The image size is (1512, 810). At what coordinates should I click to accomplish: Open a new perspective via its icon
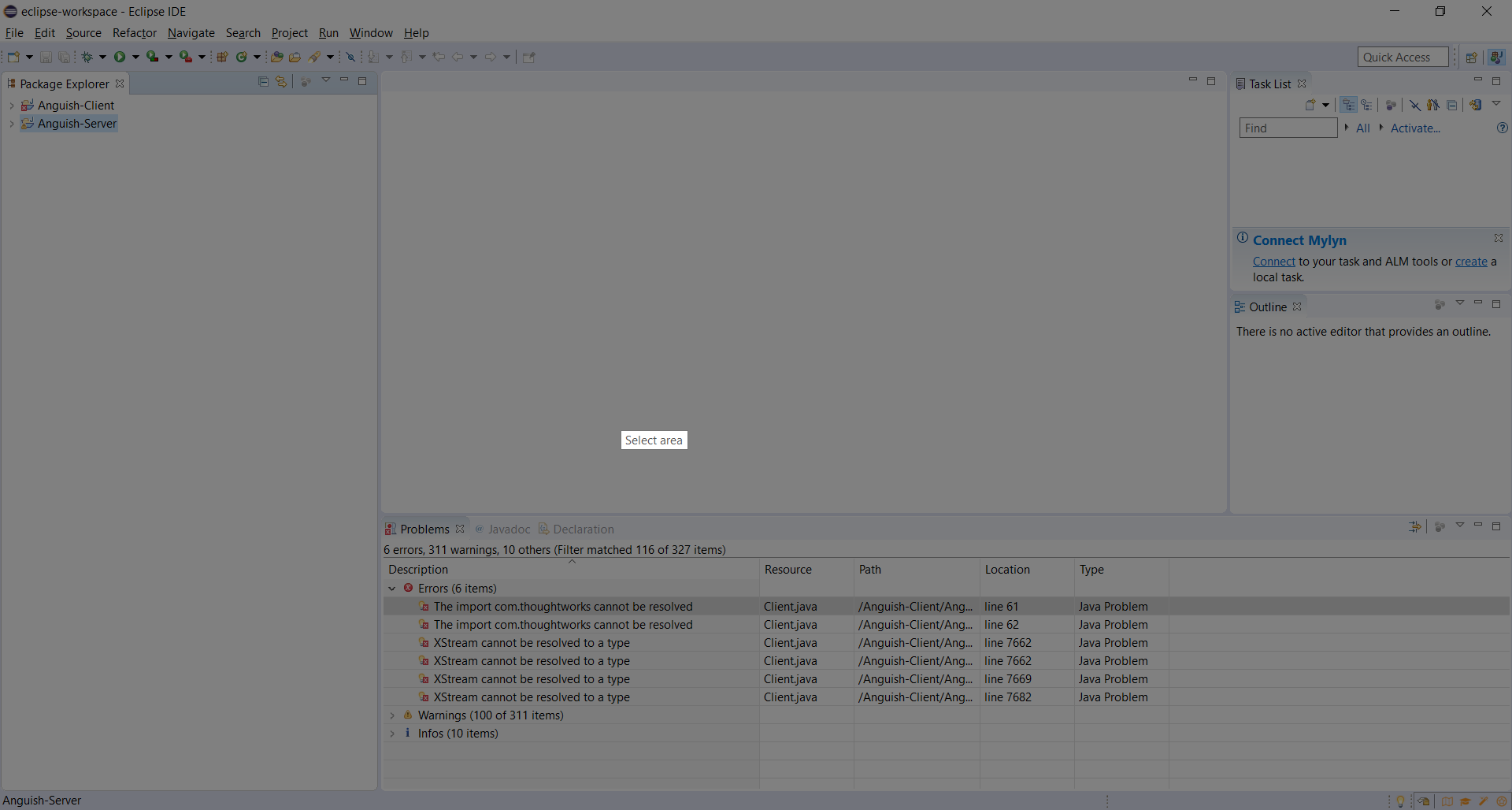(1473, 57)
